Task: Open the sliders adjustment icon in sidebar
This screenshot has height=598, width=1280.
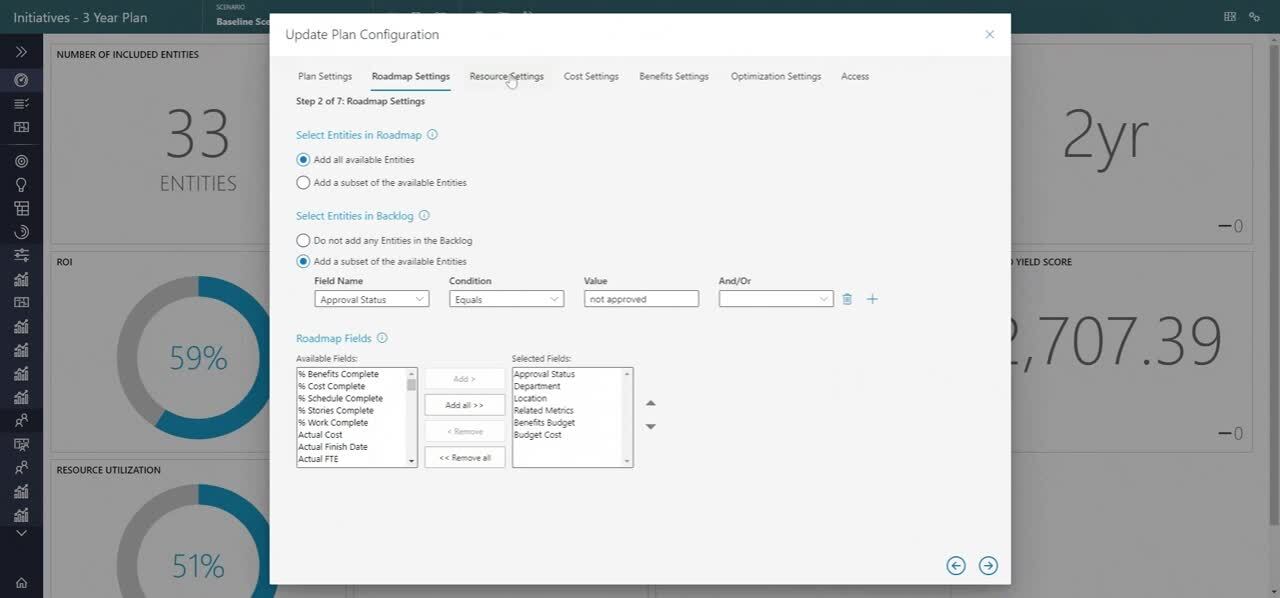Action: [21, 256]
